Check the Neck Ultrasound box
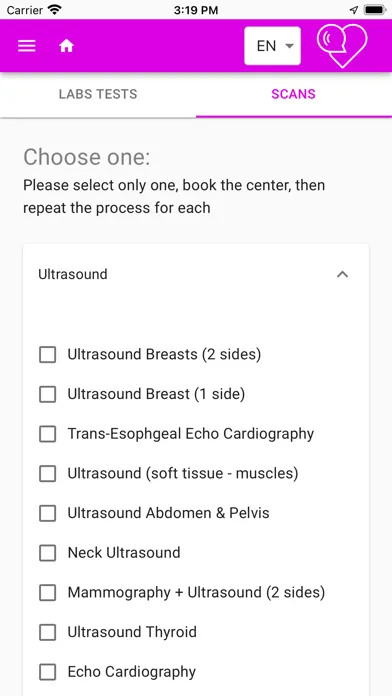This screenshot has height=696, width=392. (x=48, y=553)
